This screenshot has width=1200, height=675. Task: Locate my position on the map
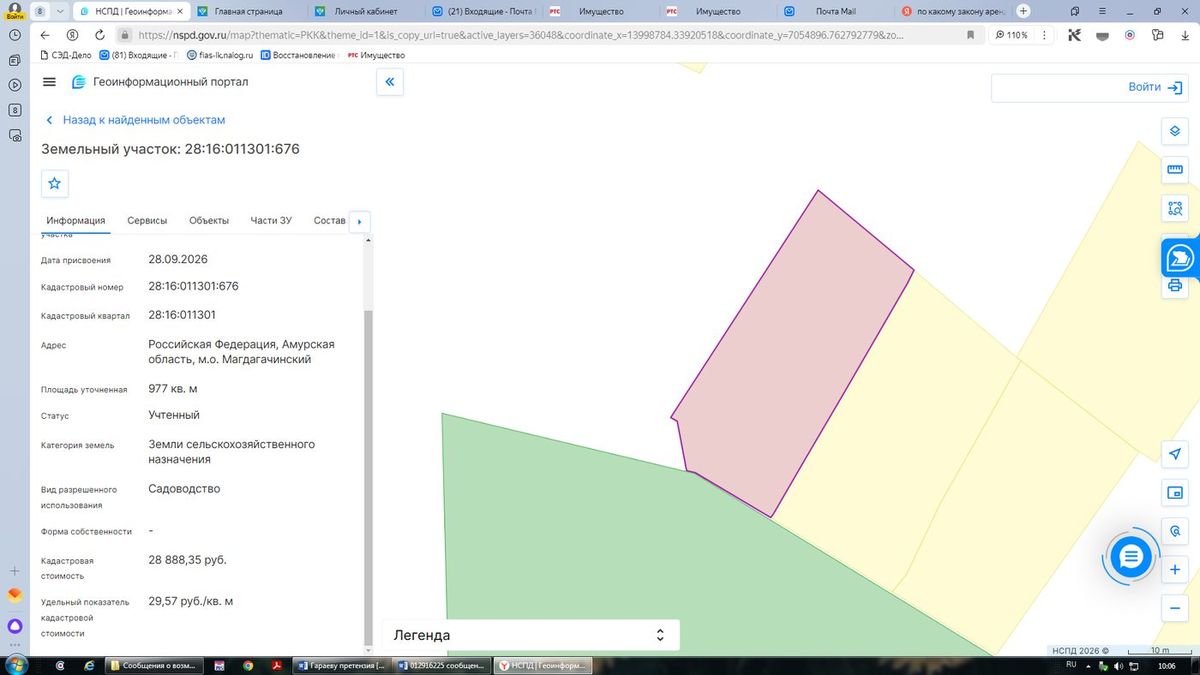pyautogui.click(x=1175, y=454)
